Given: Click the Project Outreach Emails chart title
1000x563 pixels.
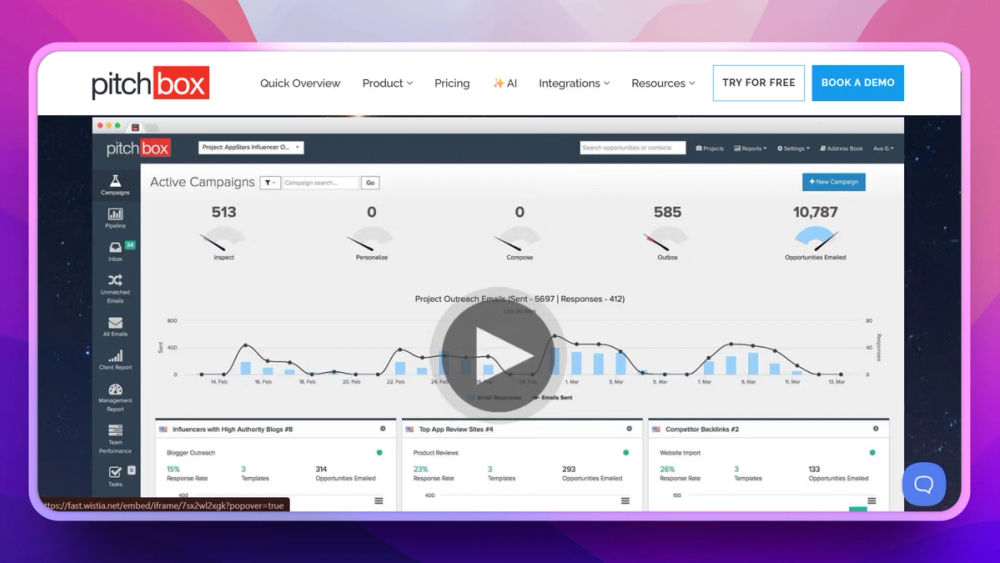Looking at the screenshot, I should 520,298.
